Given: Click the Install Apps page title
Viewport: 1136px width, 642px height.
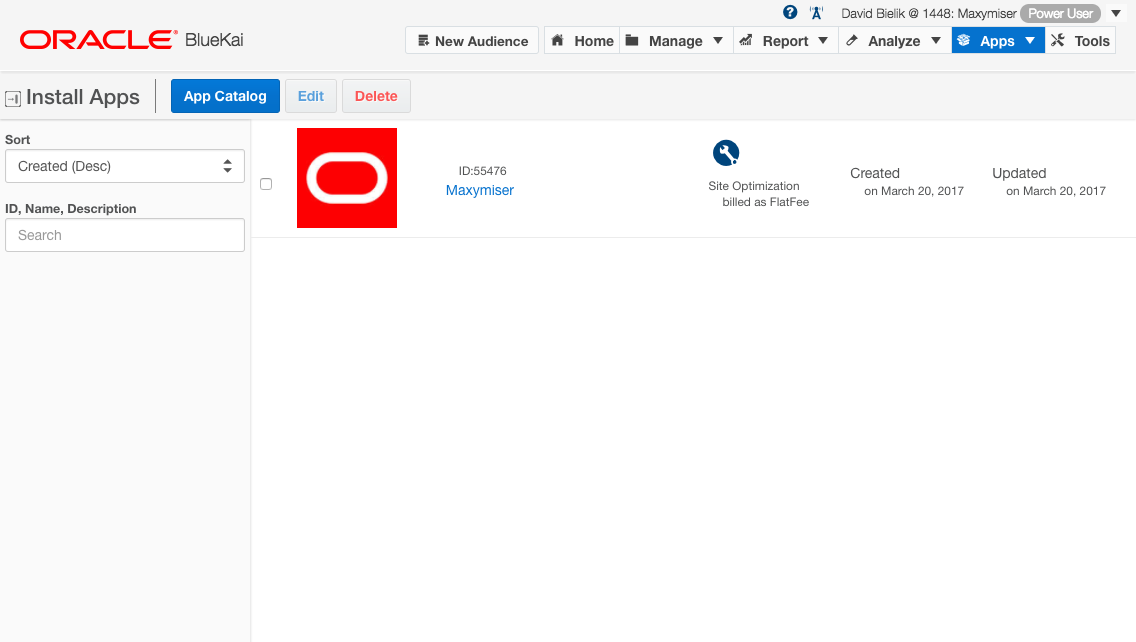Looking at the screenshot, I should [83, 96].
